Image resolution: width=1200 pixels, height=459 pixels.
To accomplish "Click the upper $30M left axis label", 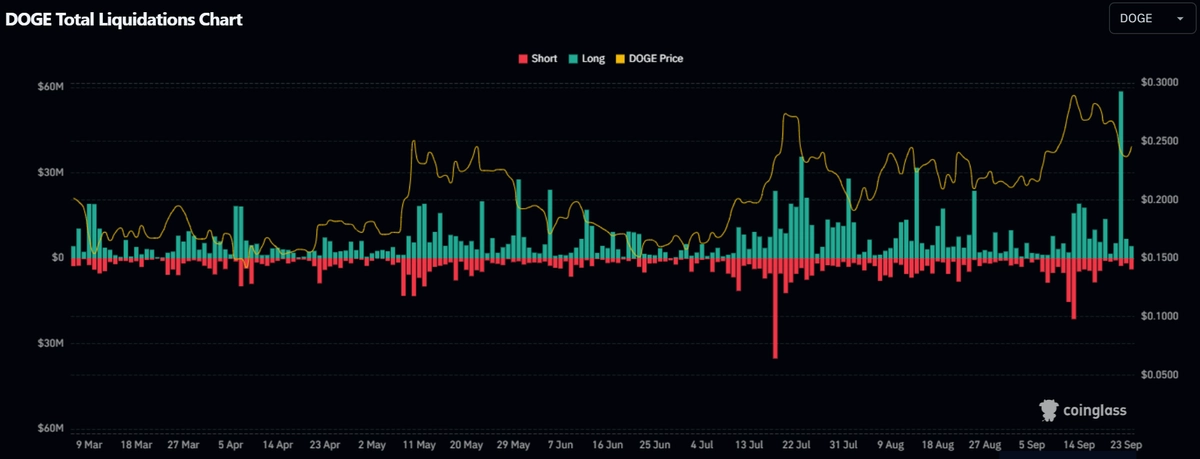I will pos(50,172).
